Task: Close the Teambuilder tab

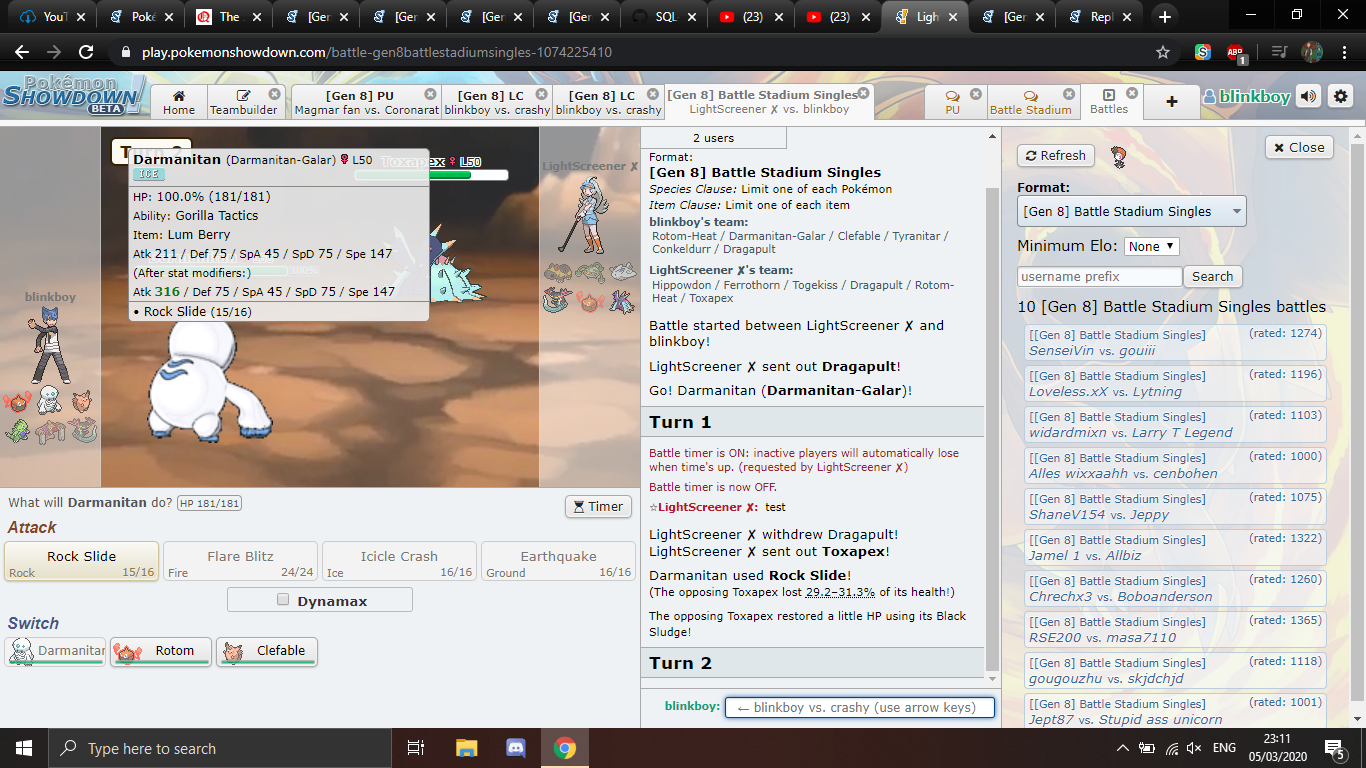Action: pos(275,93)
